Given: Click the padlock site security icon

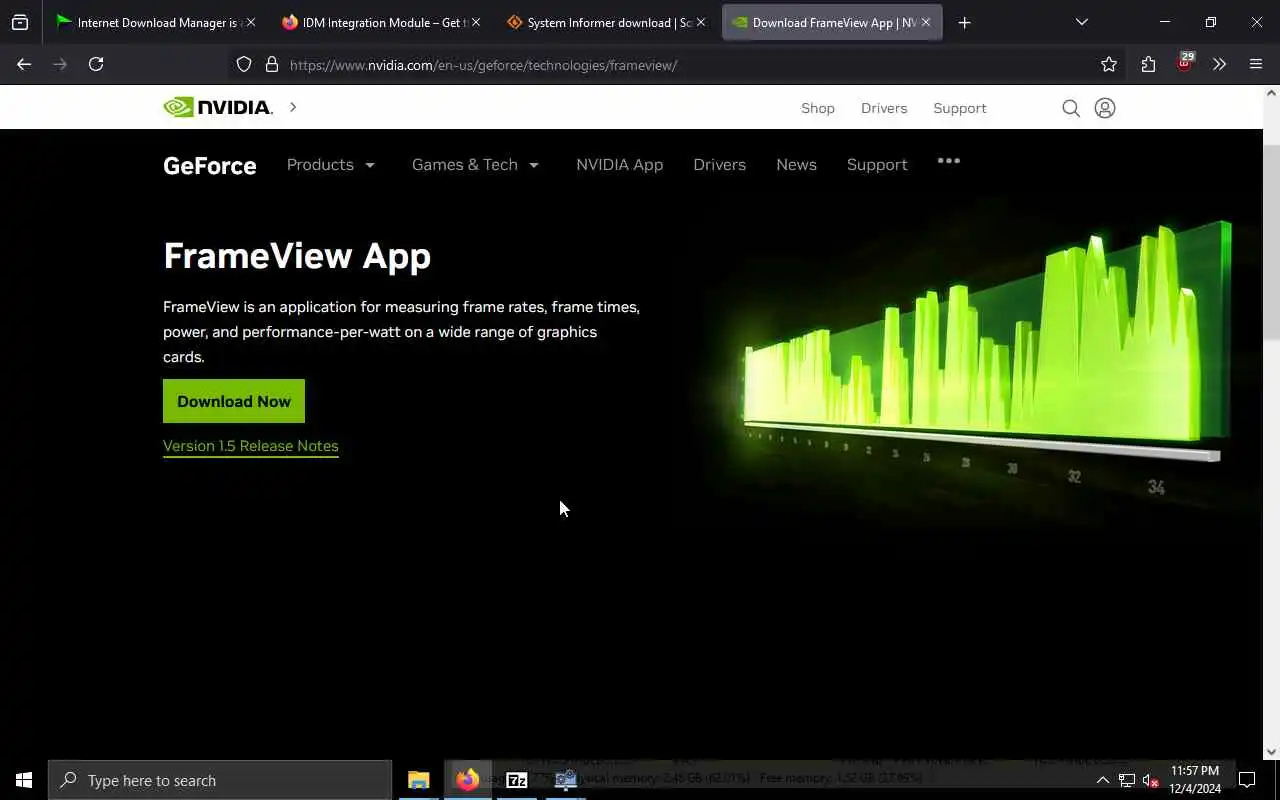Looking at the screenshot, I should point(271,64).
